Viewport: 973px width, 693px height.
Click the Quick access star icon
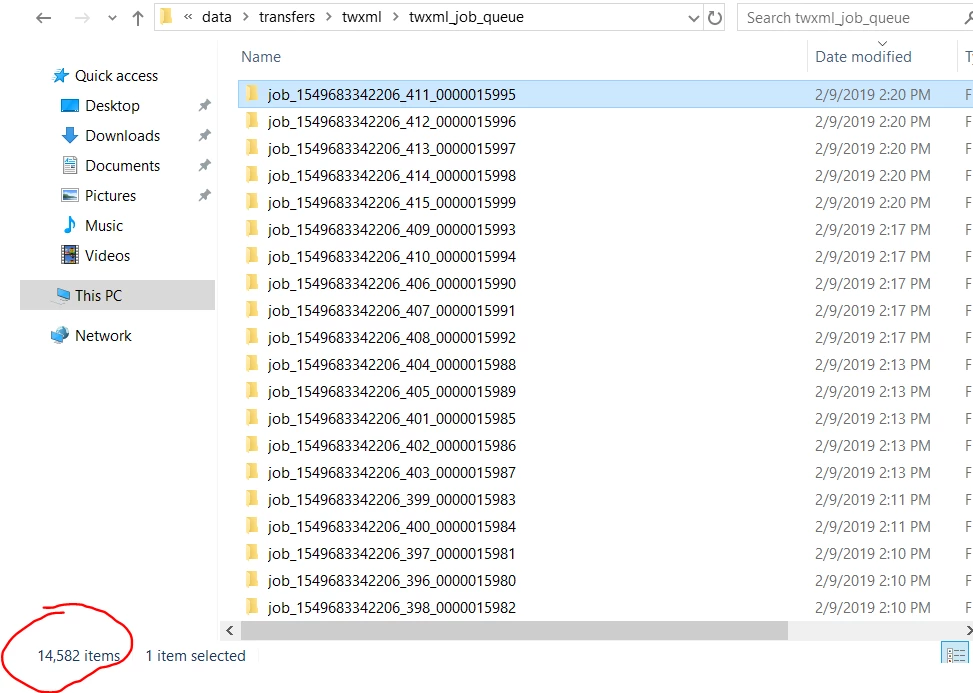(60, 76)
